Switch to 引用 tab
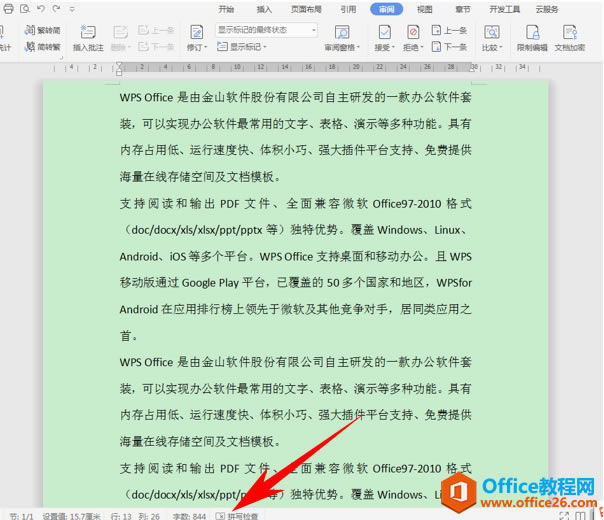This screenshot has height=520, width=604. 348,9
